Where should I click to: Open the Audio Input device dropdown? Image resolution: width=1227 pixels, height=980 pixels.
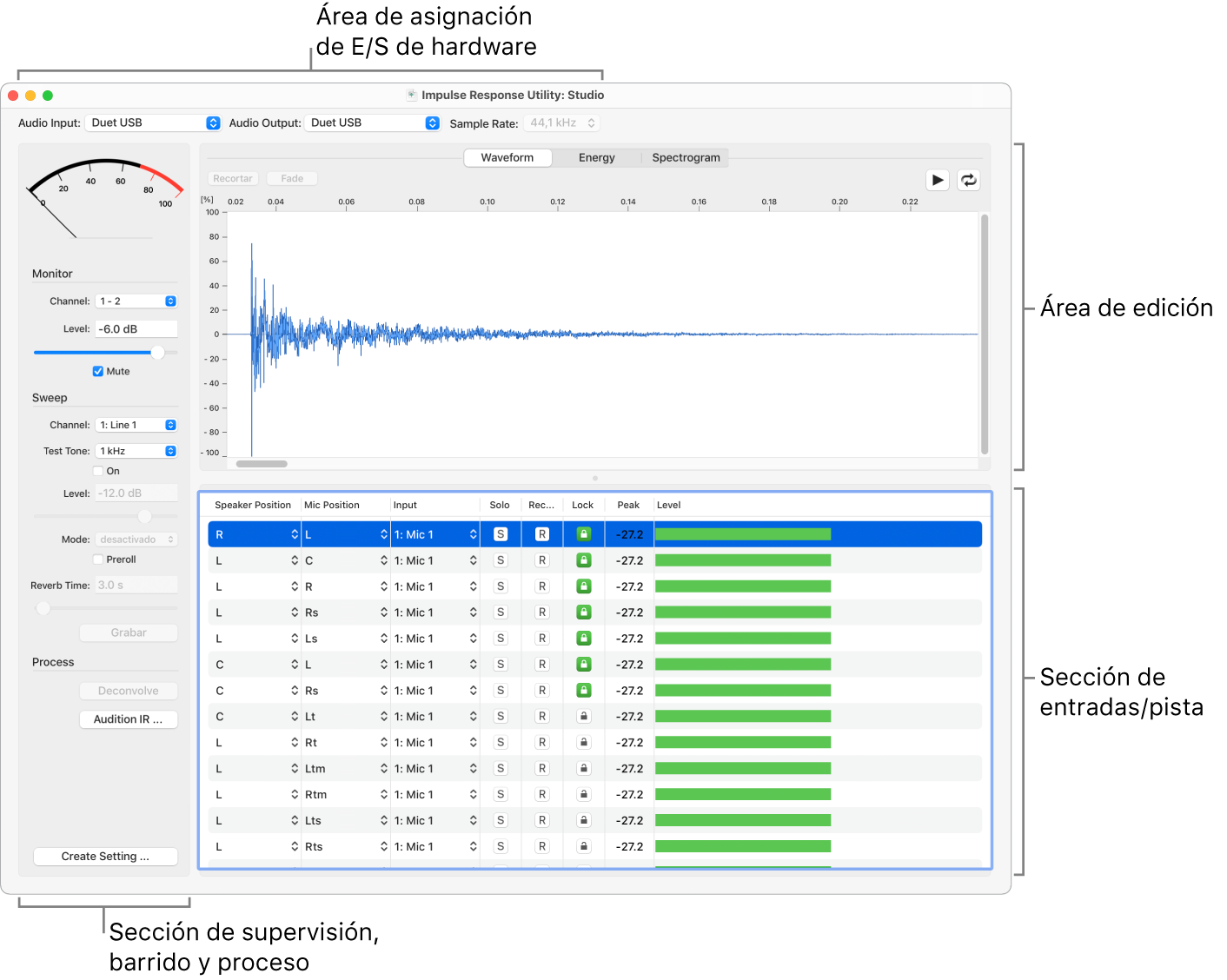(x=153, y=123)
